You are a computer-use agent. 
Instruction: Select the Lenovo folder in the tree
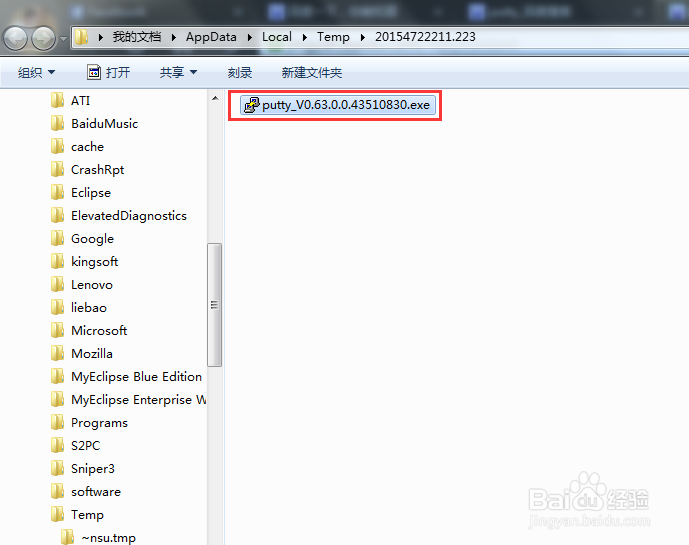tap(92, 284)
